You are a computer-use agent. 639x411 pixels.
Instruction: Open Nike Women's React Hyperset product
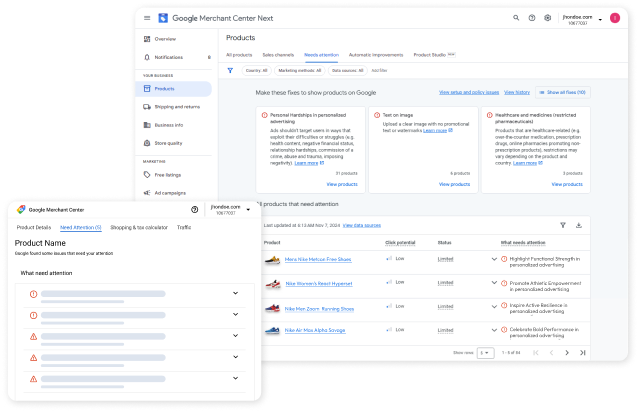click(319, 284)
